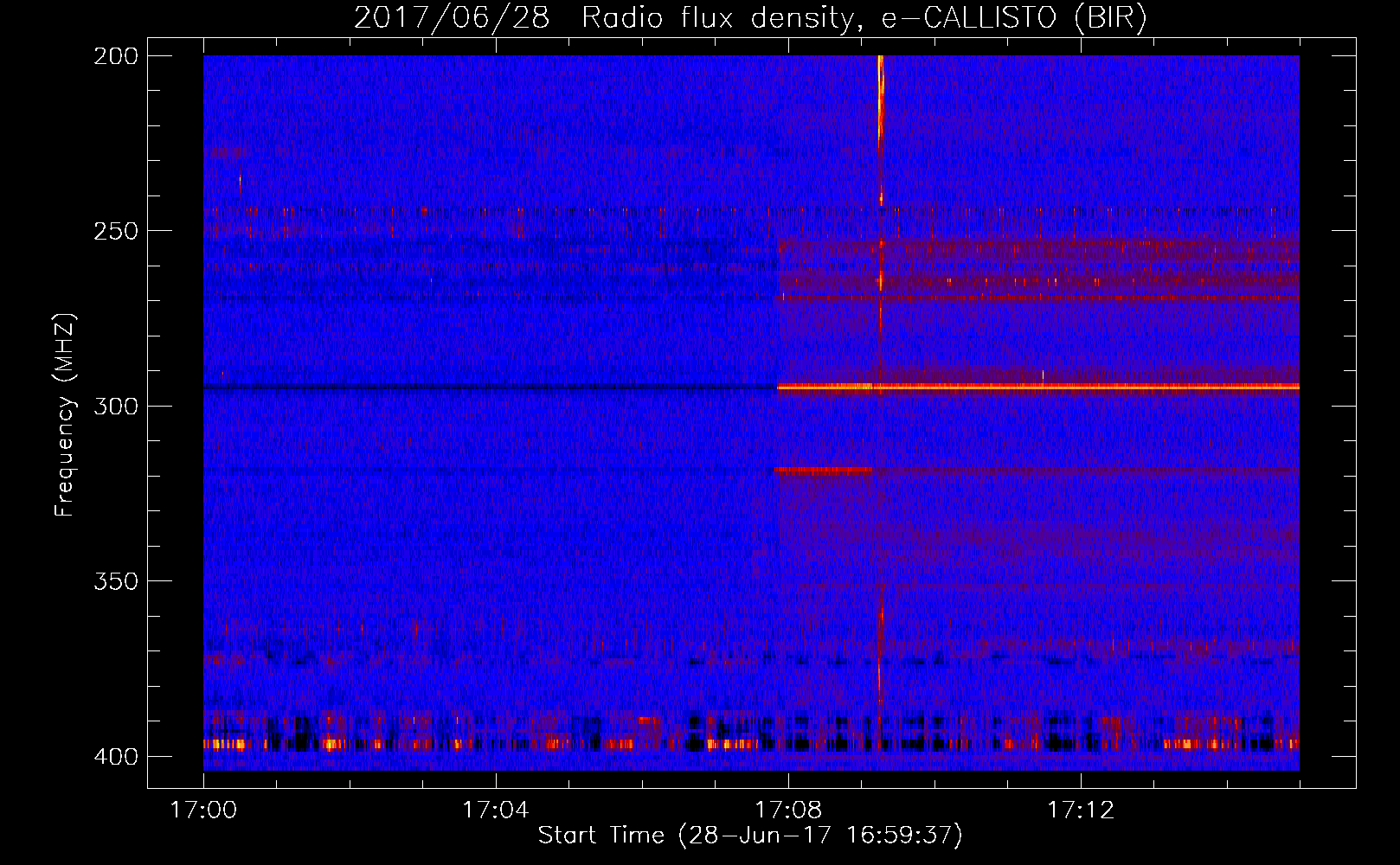Click the 'Frequency (MHZ)' axis label
The image size is (1400, 865).
(x=65, y=414)
